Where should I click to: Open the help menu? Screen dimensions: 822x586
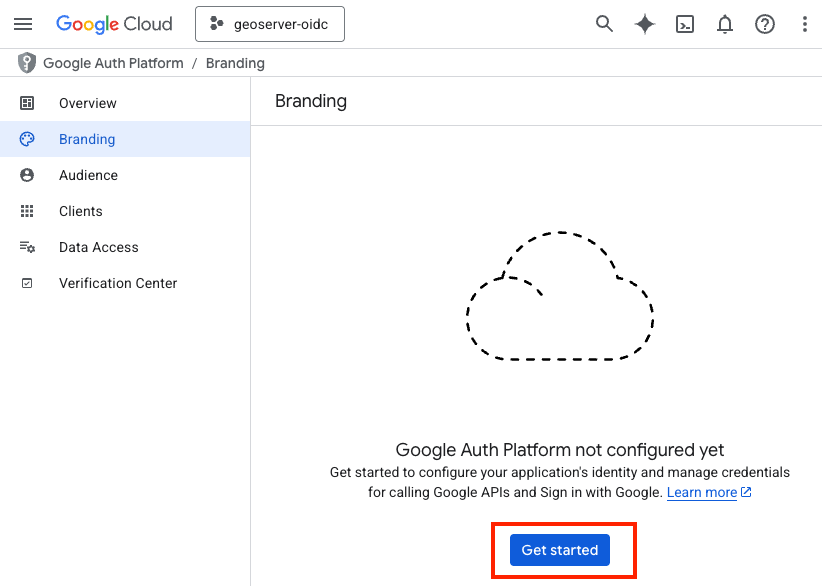coord(765,23)
